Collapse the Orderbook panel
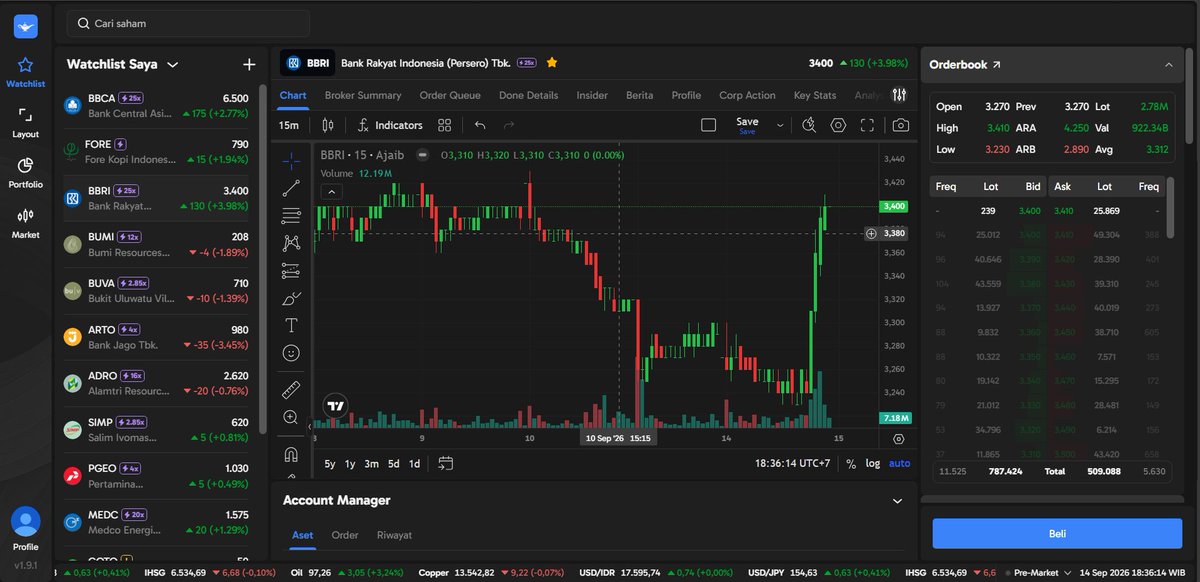This screenshot has width=1200, height=582. coord(1168,65)
